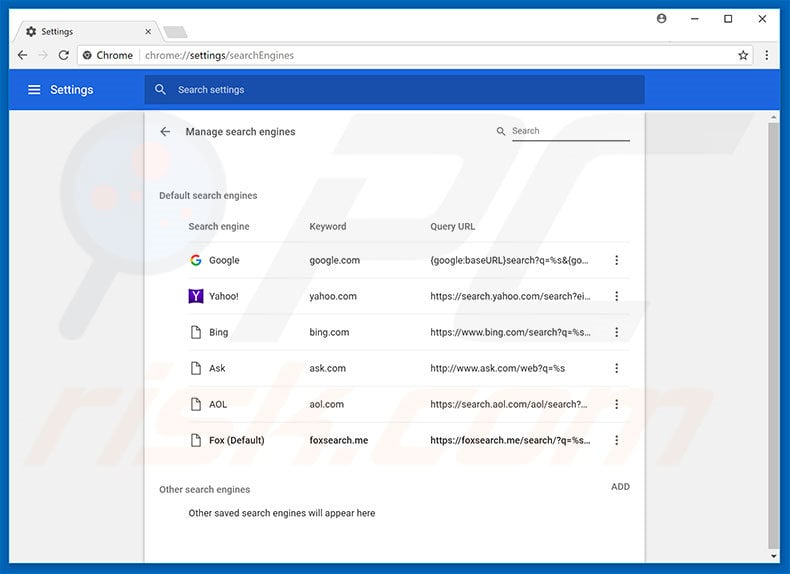Select the Yahoo! search engine name
The height and width of the screenshot is (574, 790).
[x=224, y=296]
